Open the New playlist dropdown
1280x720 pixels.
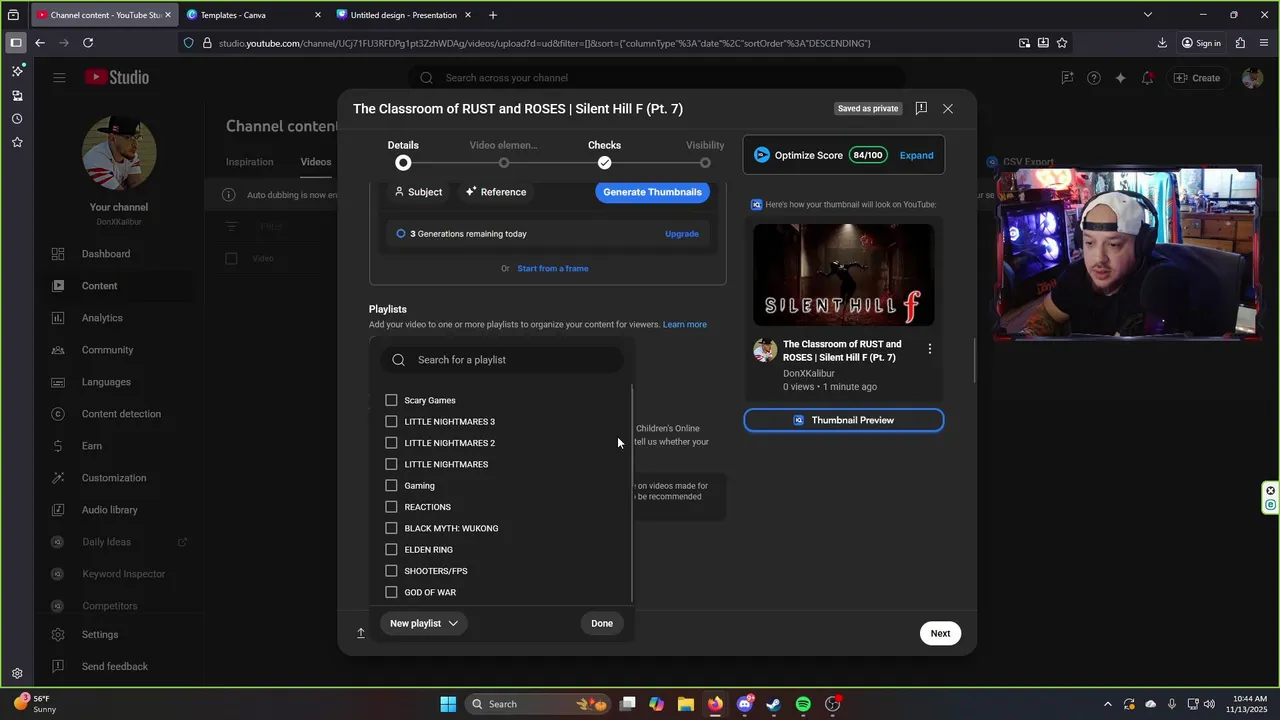pyautogui.click(x=424, y=623)
